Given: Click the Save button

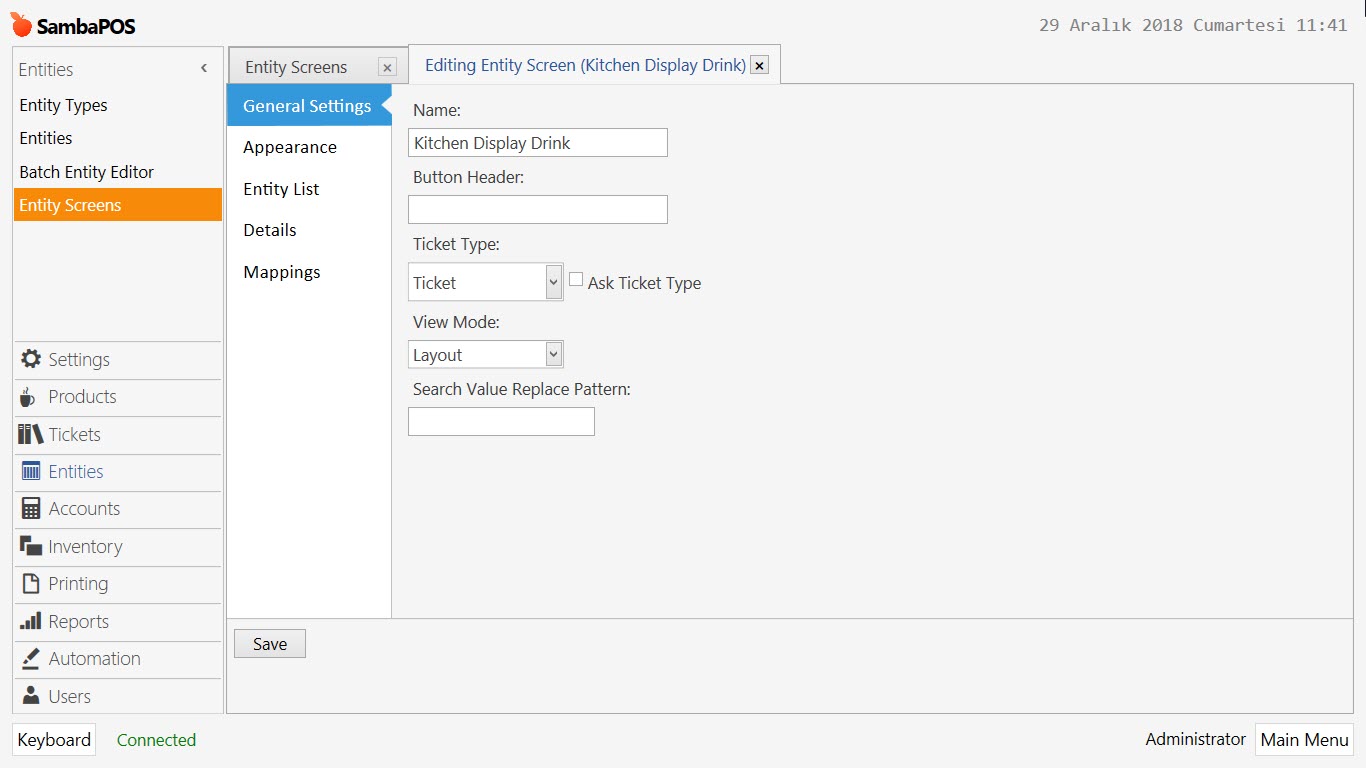Looking at the screenshot, I should pyautogui.click(x=270, y=644).
